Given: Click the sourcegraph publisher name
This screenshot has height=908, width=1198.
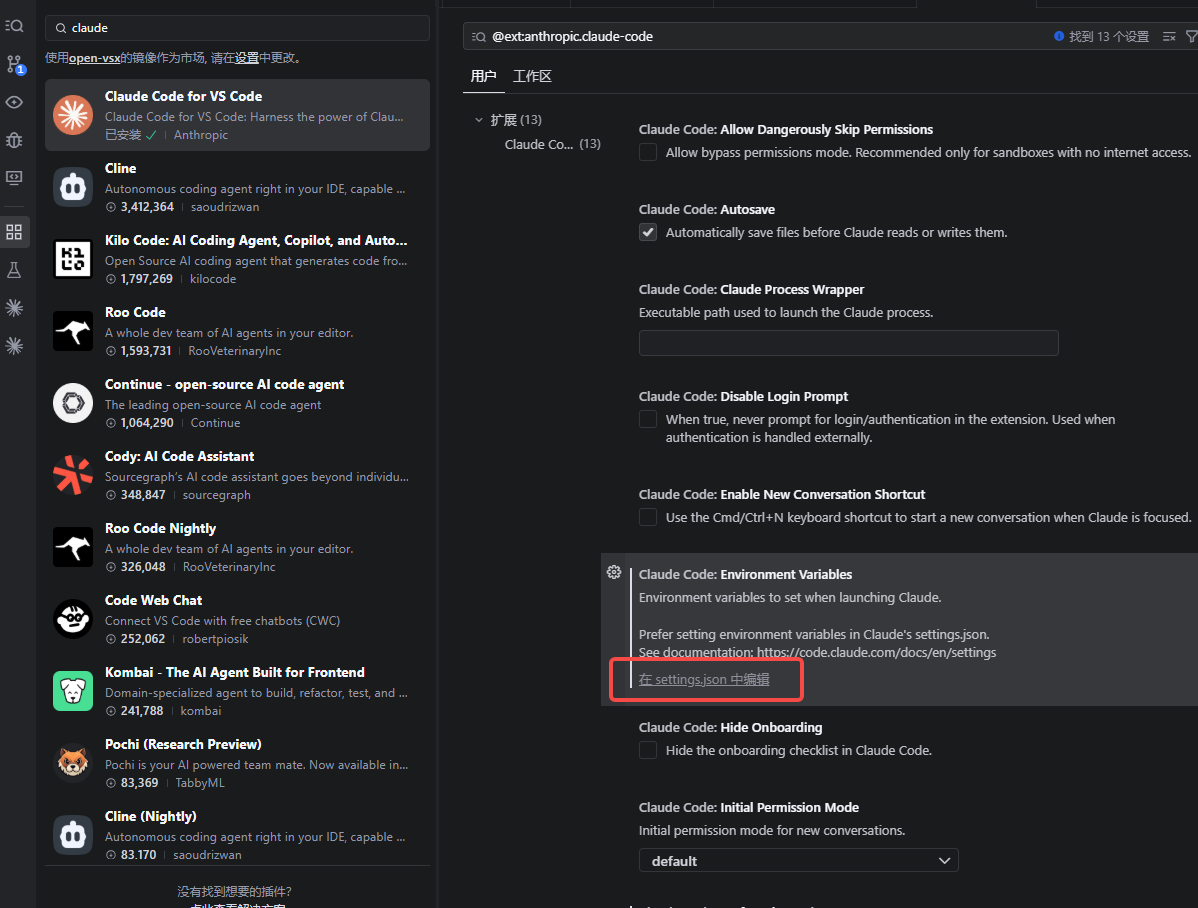Looking at the screenshot, I should click(x=216, y=495).
